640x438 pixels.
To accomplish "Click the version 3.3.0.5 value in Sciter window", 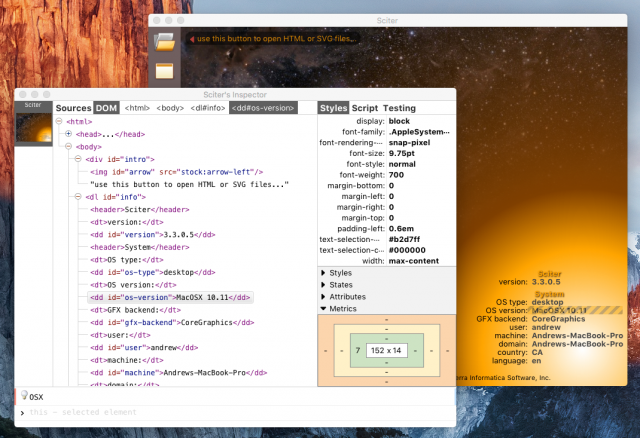I will 546,282.
